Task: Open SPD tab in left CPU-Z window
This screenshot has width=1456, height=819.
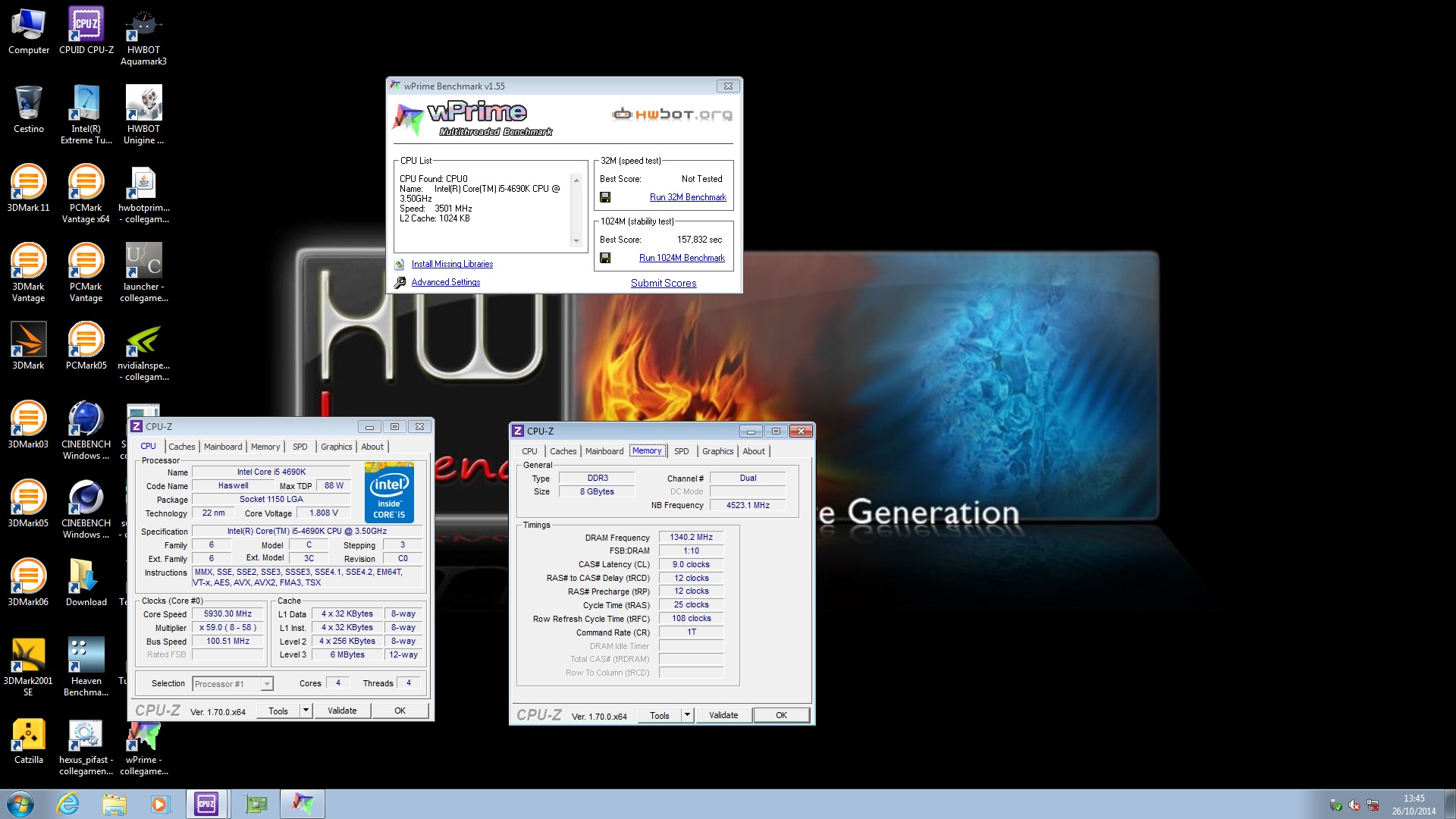Action: (x=300, y=447)
